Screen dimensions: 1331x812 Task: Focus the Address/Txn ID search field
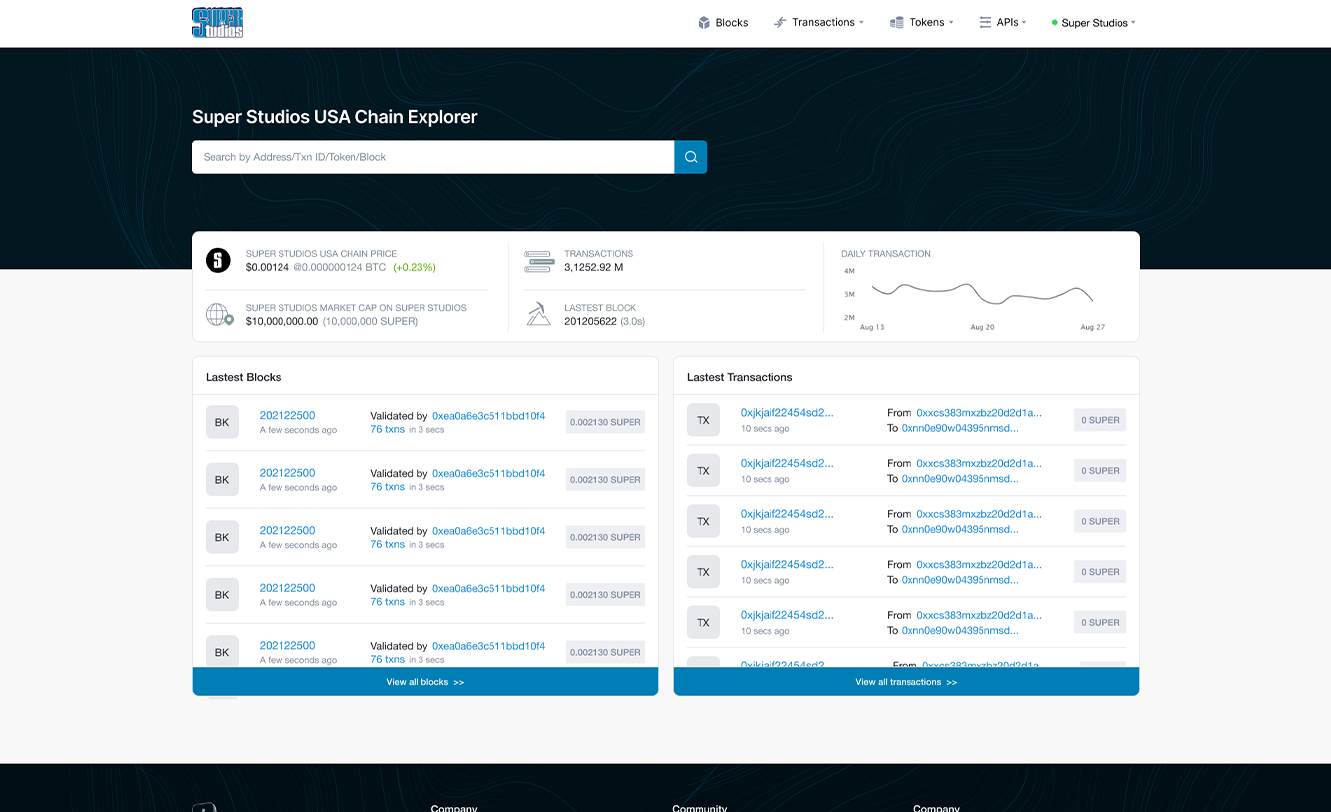click(432, 157)
